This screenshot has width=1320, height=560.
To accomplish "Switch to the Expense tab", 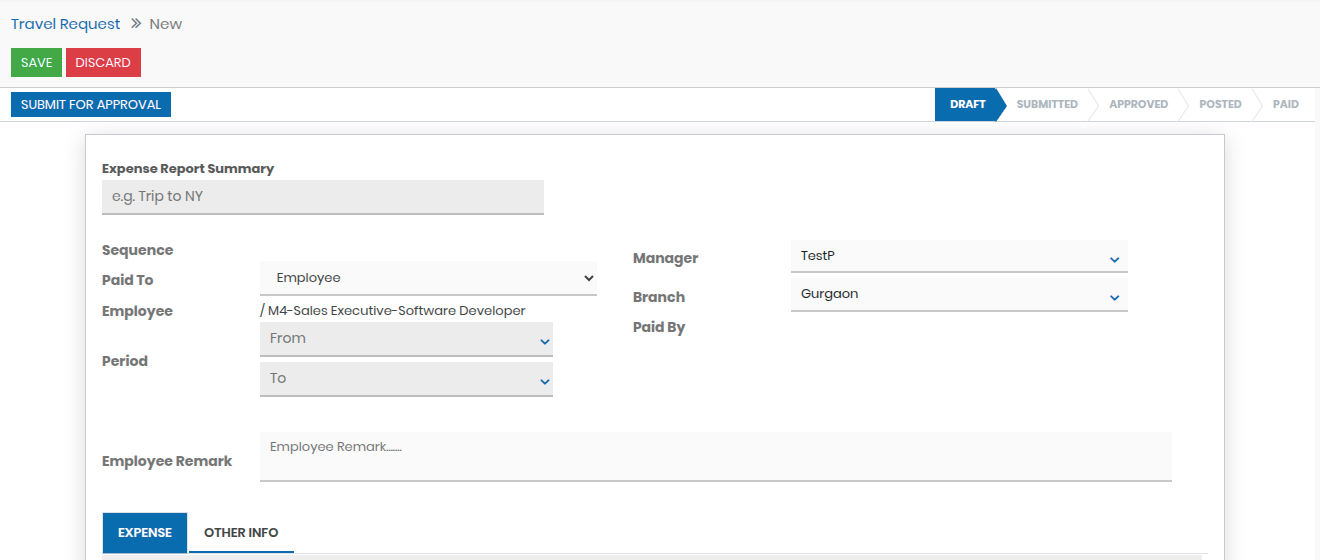I will [145, 533].
